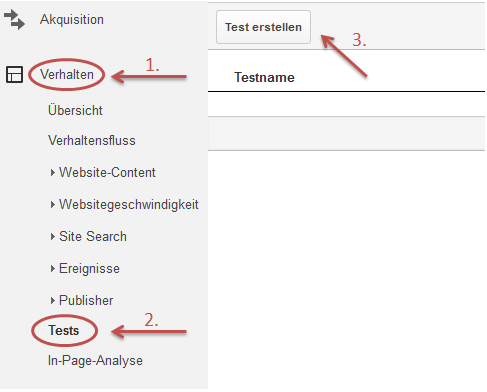Select the Site Search menu label
The height and width of the screenshot is (392, 487).
[93, 237]
